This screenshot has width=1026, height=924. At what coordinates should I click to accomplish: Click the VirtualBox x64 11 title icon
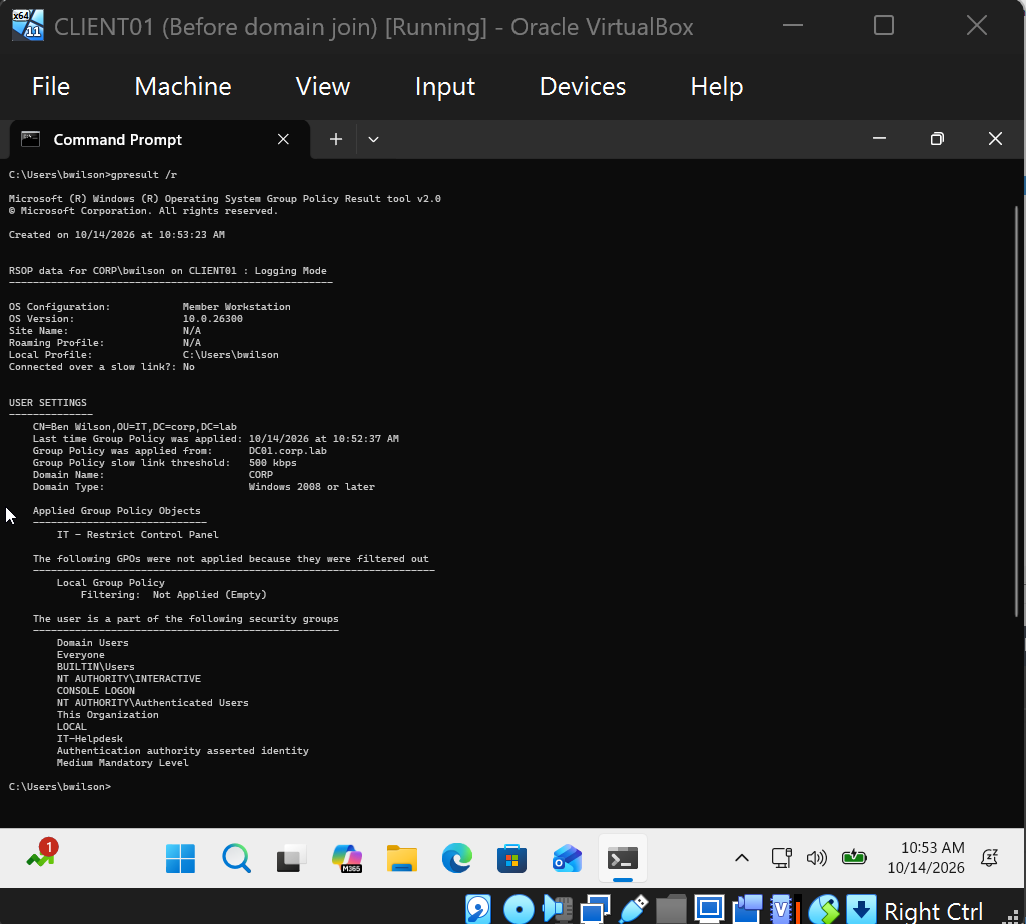[28, 26]
